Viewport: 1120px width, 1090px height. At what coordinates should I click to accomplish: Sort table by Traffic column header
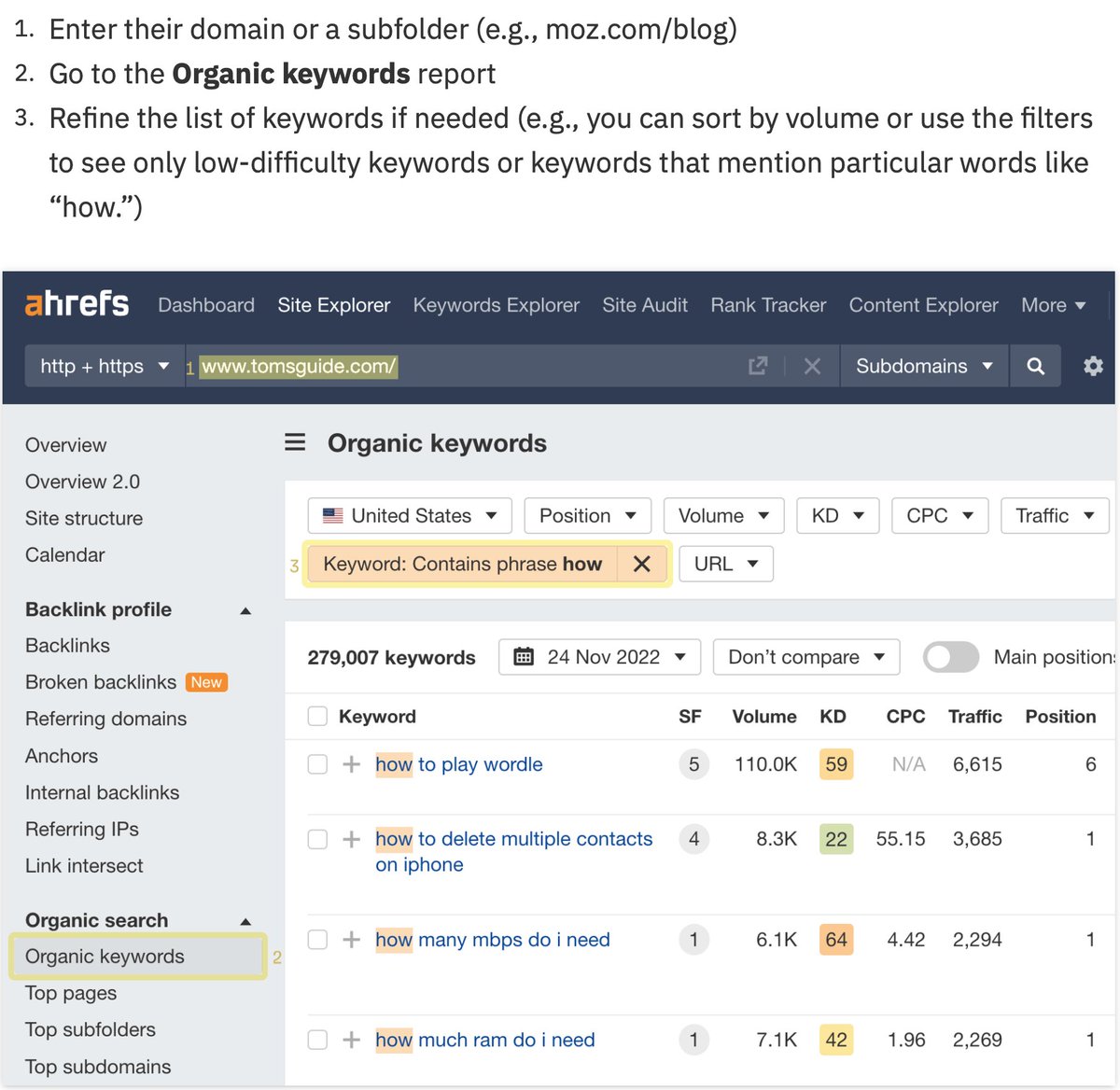975,716
